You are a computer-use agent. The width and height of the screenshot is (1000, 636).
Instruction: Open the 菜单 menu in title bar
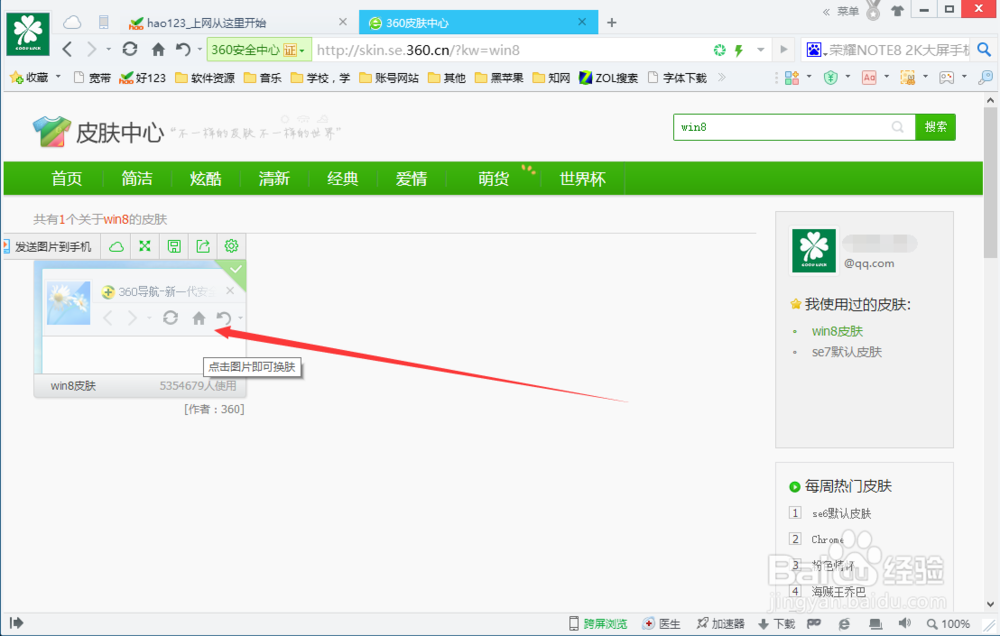click(848, 11)
